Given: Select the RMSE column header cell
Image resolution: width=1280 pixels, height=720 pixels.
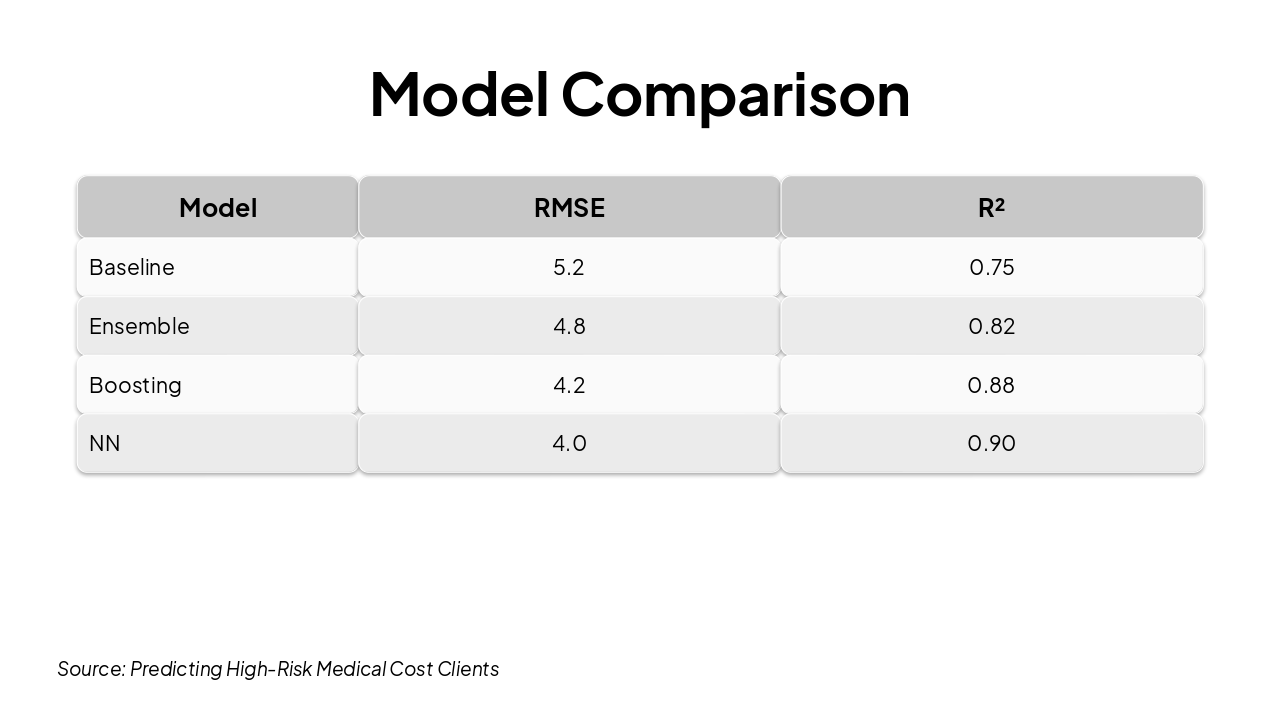Looking at the screenshot, I should pyautogui.click(x=569, y=208).
